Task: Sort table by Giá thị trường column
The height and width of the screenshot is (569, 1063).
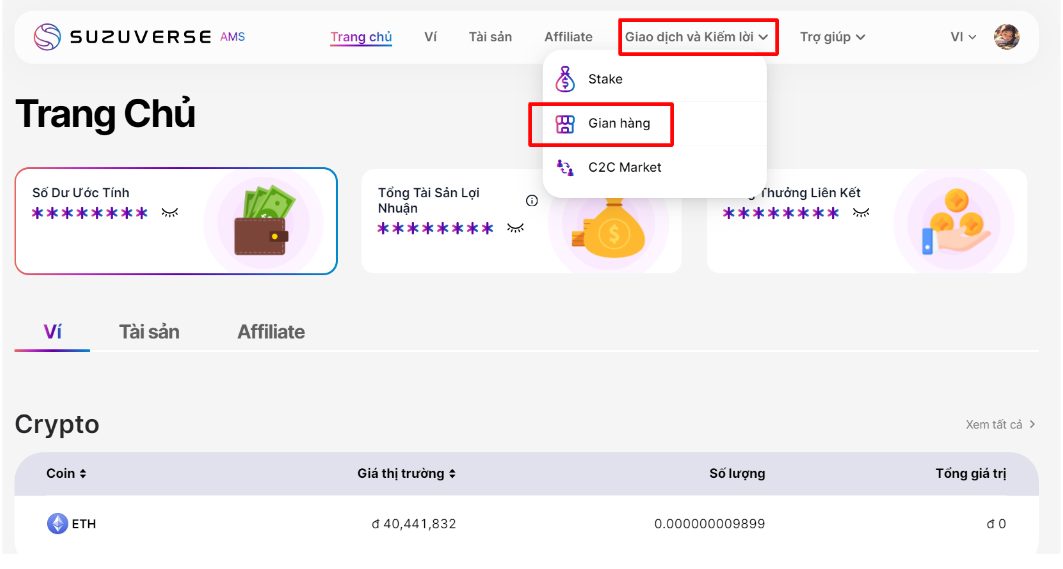Action: 407,474
